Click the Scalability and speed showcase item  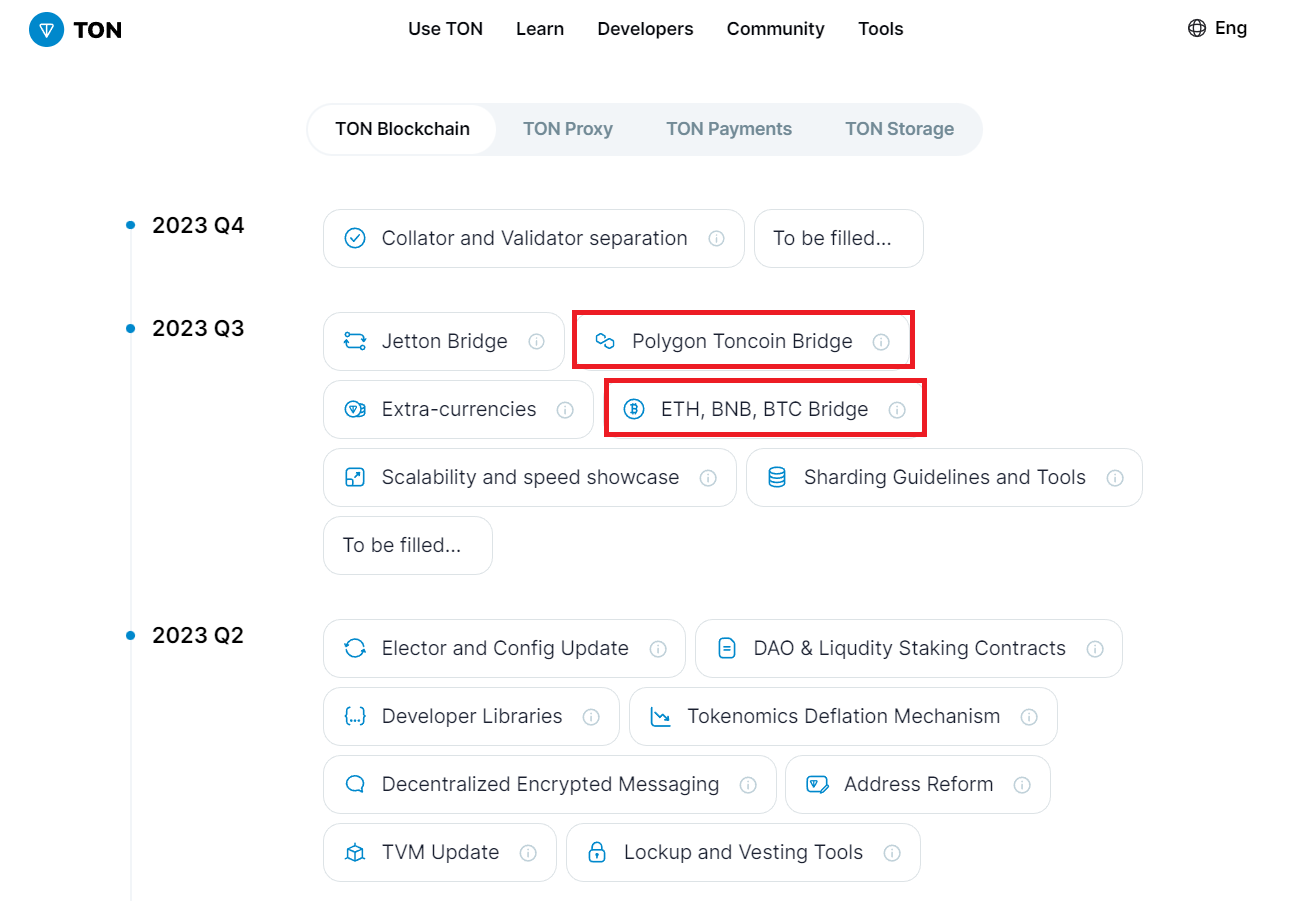pyautogui.click(x=529, y=477)
